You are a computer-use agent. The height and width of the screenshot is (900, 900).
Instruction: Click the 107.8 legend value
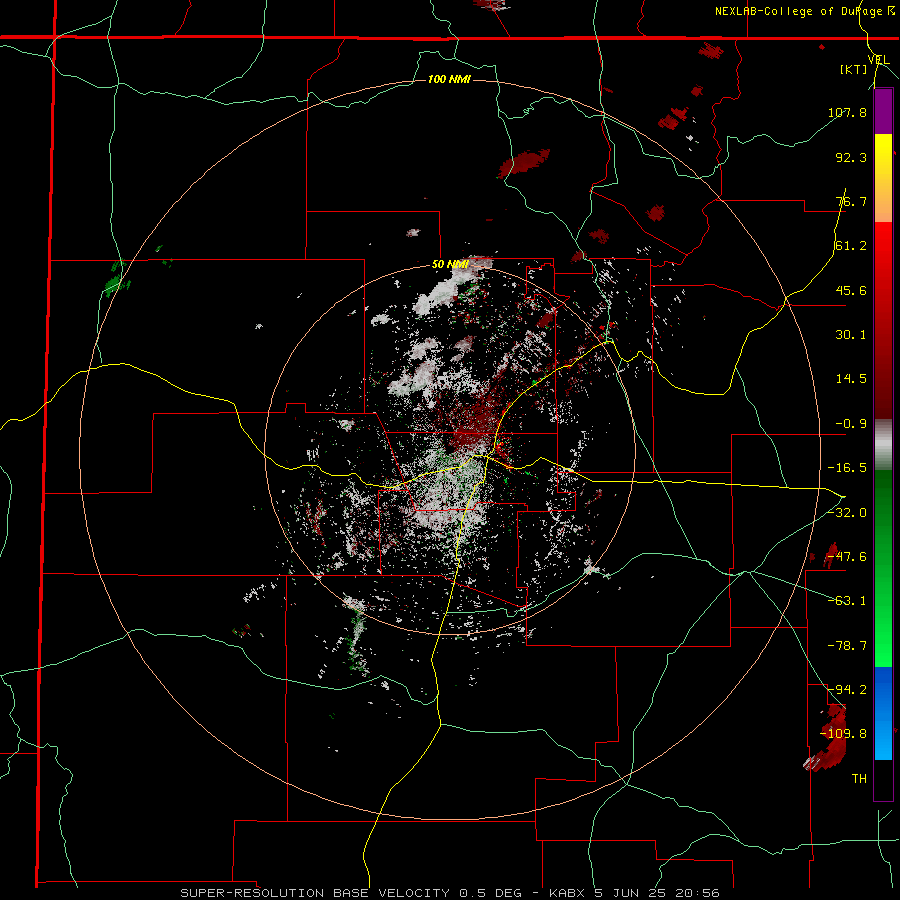tap(847, 112)
